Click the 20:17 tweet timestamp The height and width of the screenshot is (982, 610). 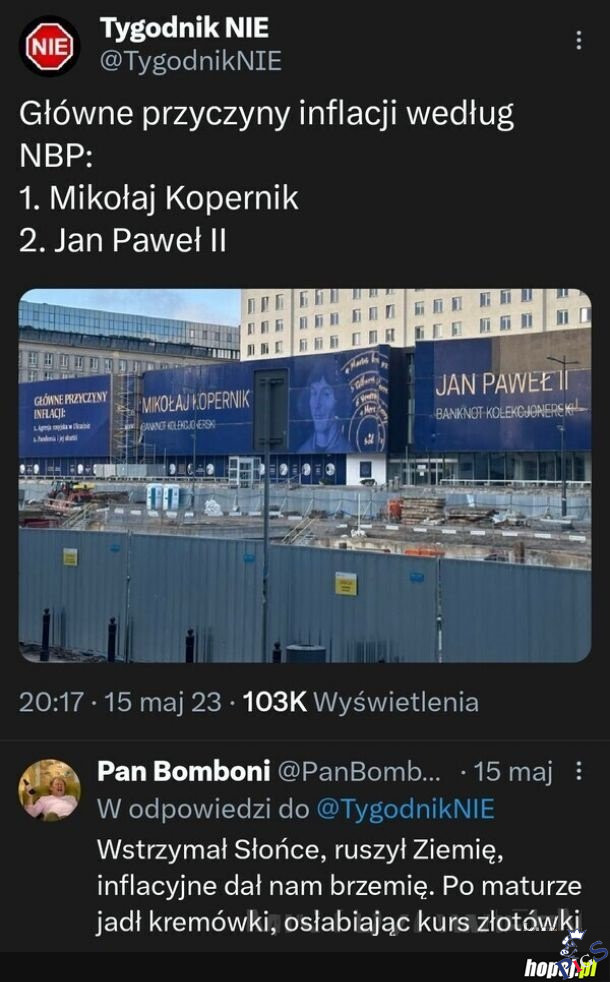coord(51,702)
